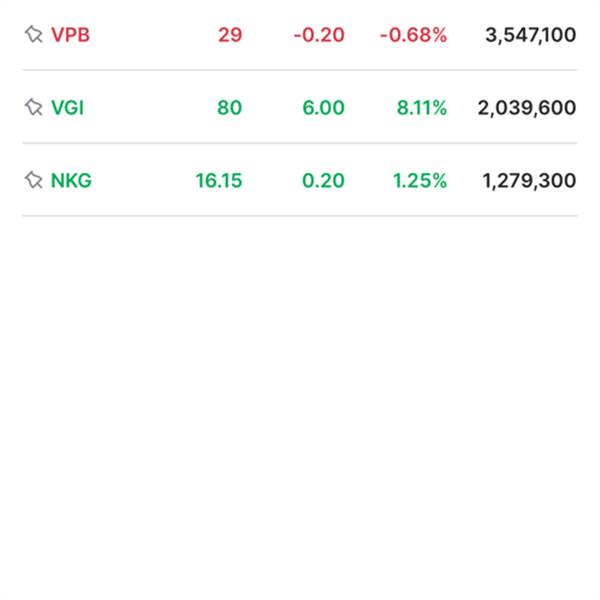Click NKG's percent change 1.25%
This screenshot has width=600, height=600.
coord(420,181)
